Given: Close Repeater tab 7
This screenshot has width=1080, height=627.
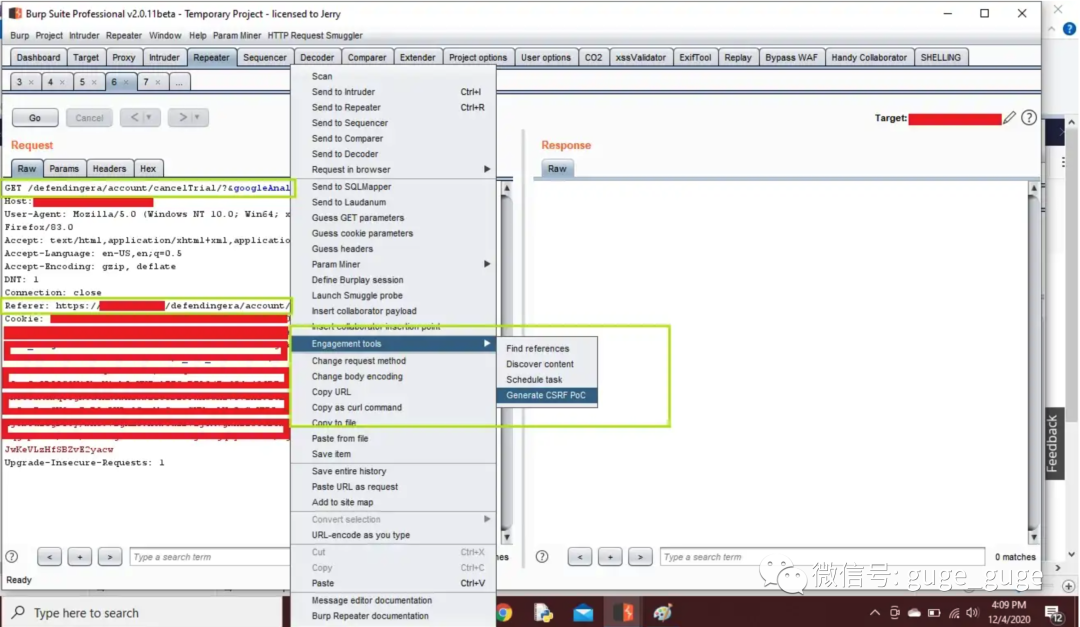Looking at the screenshot, I should coord(158,83).
